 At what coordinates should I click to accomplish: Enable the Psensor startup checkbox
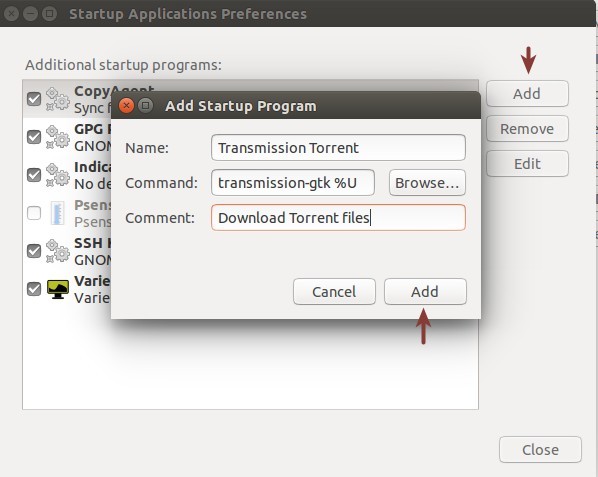pyautogui.click(x=34, y=213)
